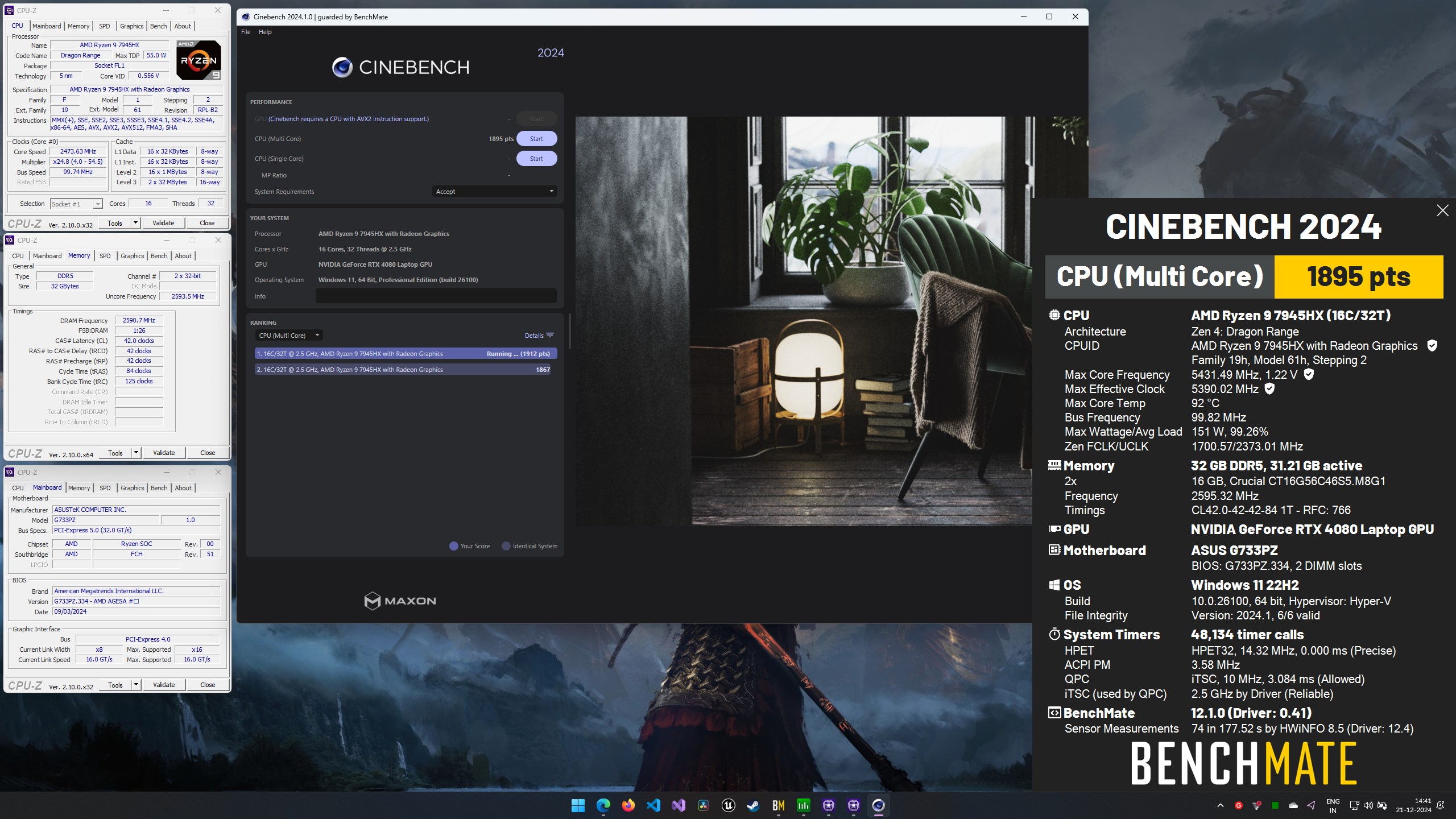
Task: Click Tools button in top CPU-Z window
Action: pyautogui.click(x=115, y=223)
